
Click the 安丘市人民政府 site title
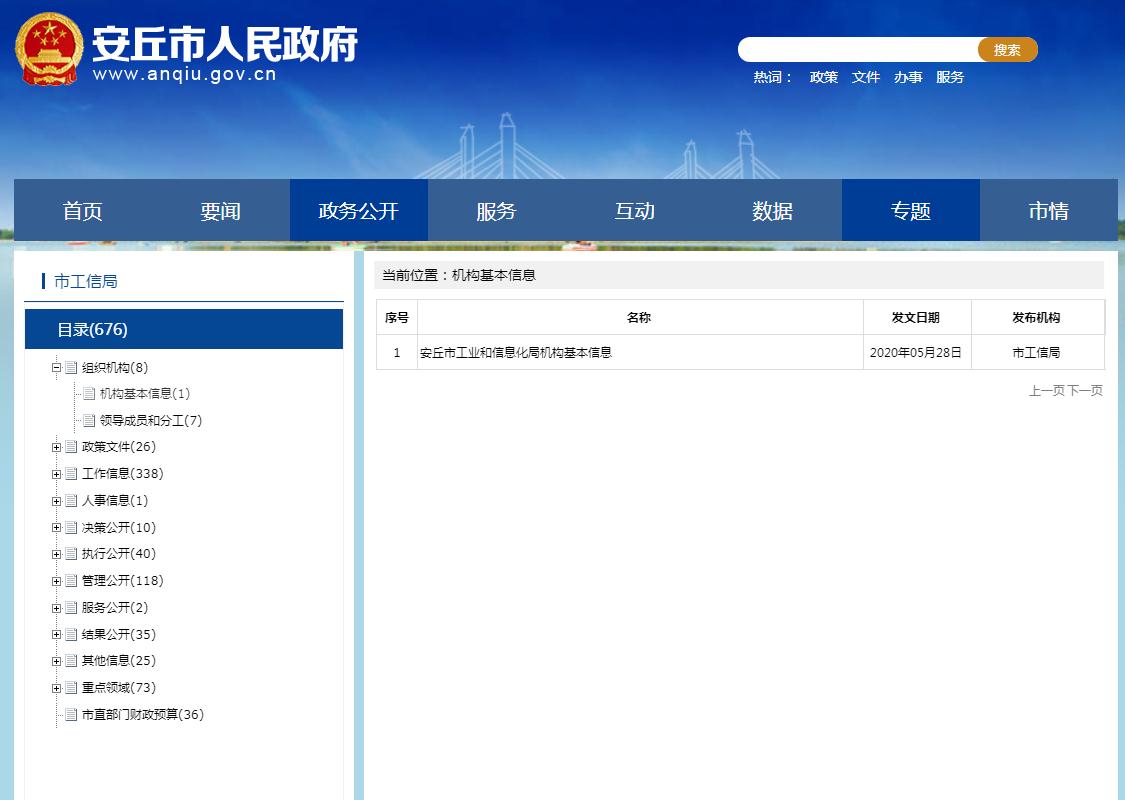pos(225,44)
